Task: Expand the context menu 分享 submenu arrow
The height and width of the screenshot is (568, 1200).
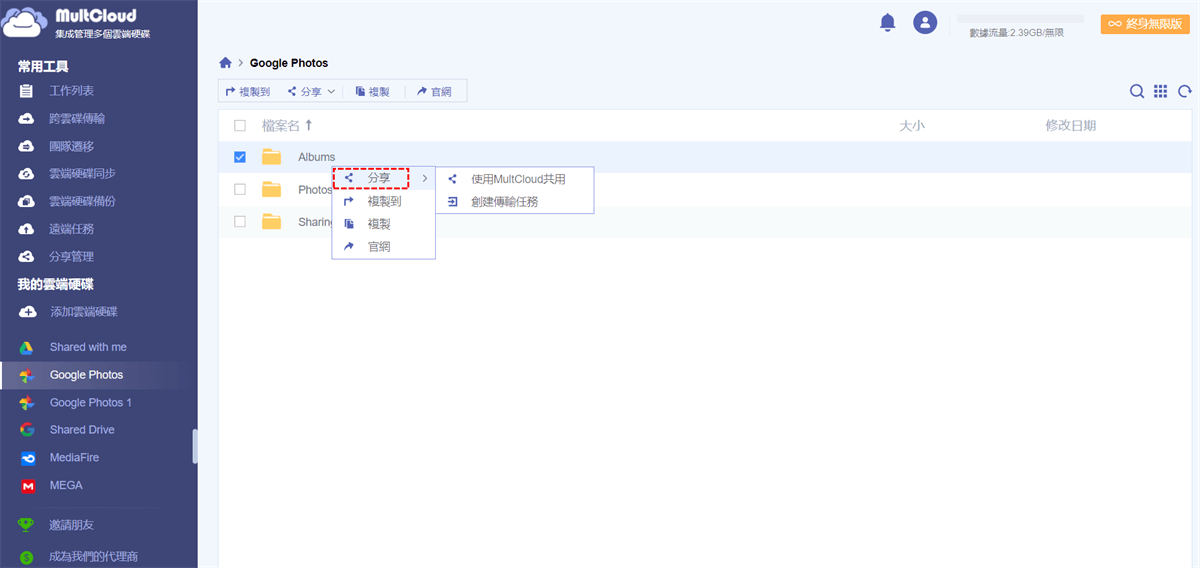Action: tap(424, 178)
